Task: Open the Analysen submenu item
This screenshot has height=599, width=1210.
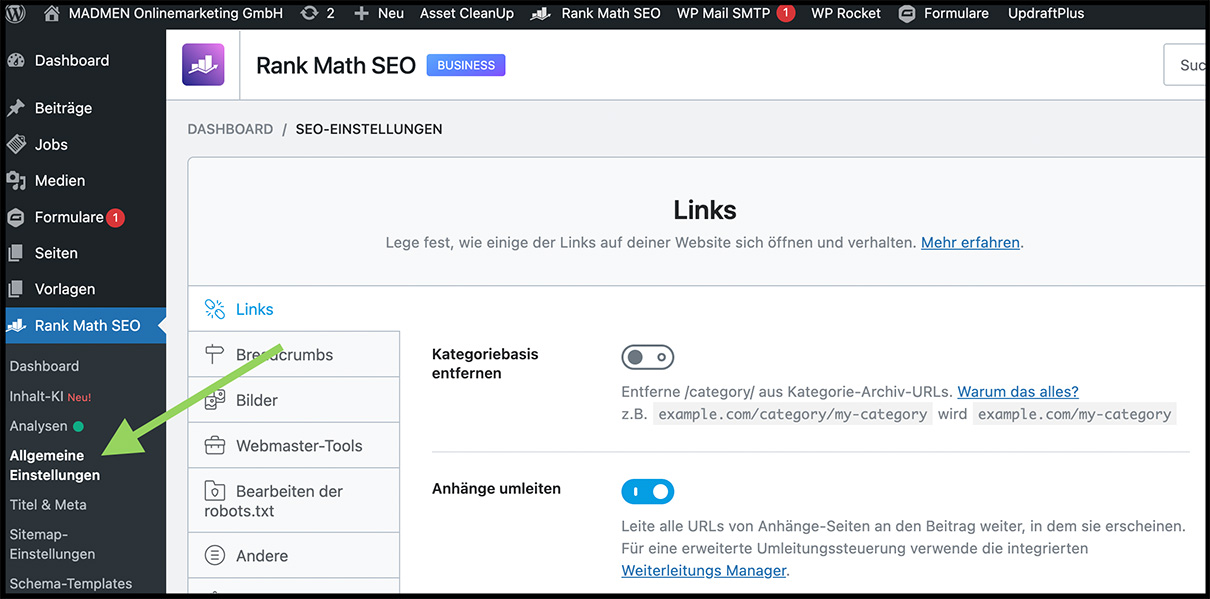Action: click(x=38, y=426)
